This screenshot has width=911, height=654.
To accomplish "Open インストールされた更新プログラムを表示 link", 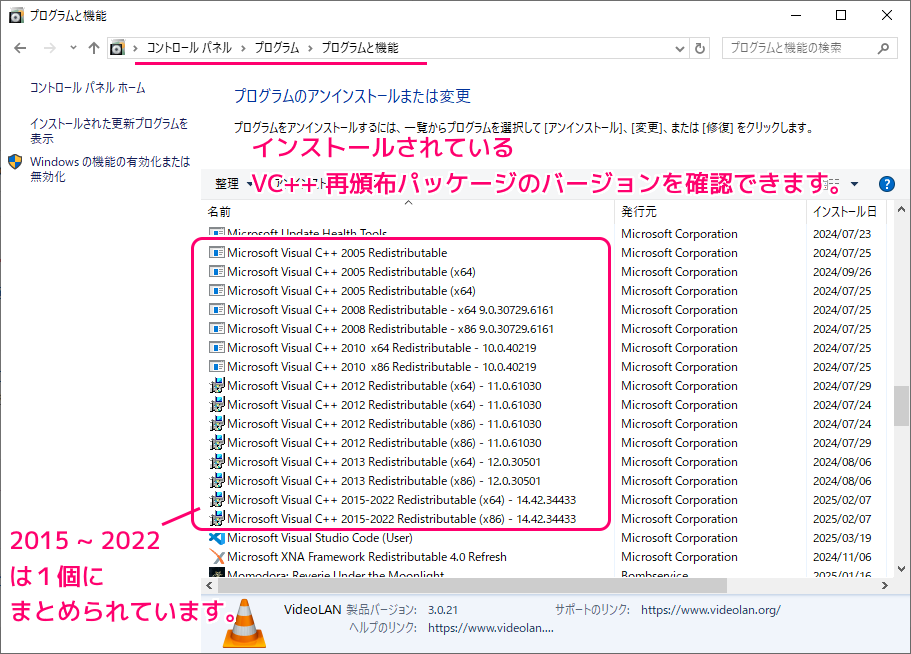I will coord(109,131).
